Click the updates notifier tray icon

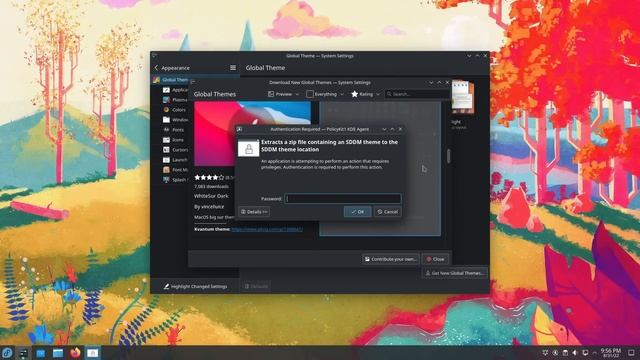[x=555, y=353]
